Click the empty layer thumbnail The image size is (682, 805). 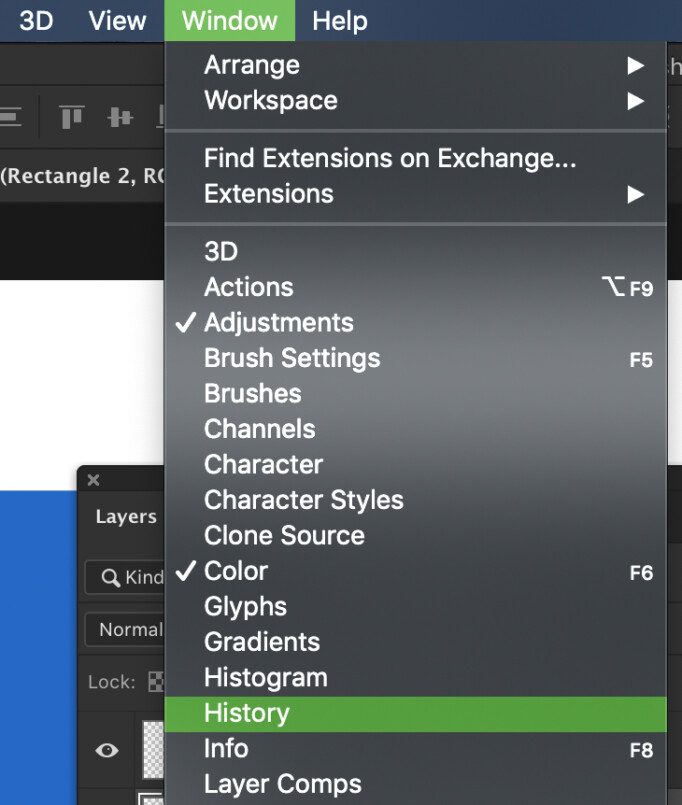point(153,750)
